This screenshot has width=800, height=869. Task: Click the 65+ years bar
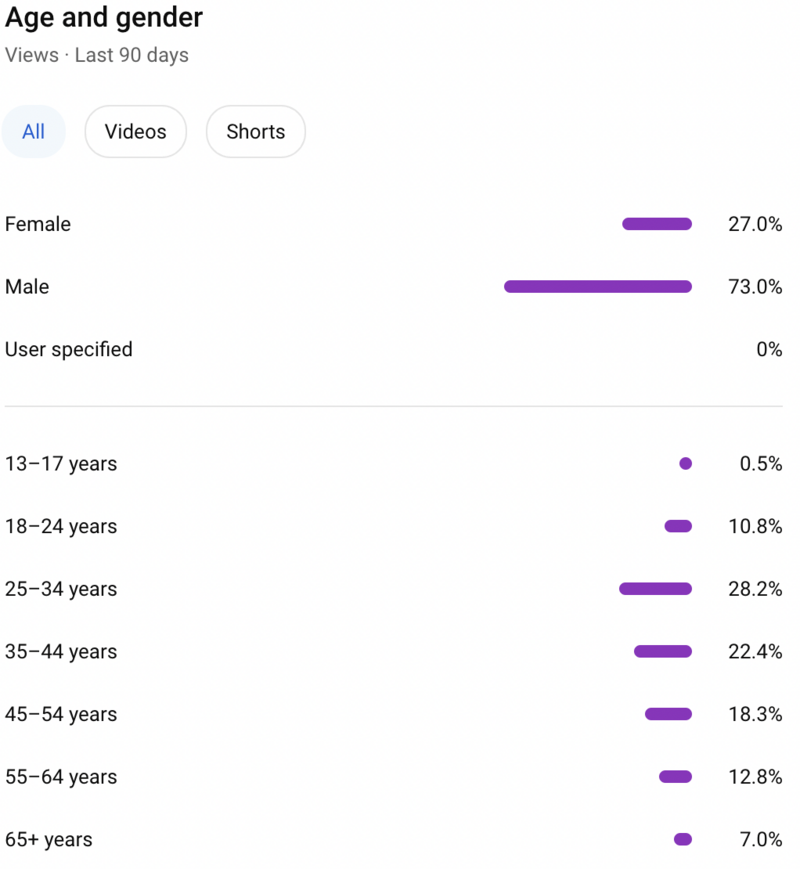coord(683,840)
